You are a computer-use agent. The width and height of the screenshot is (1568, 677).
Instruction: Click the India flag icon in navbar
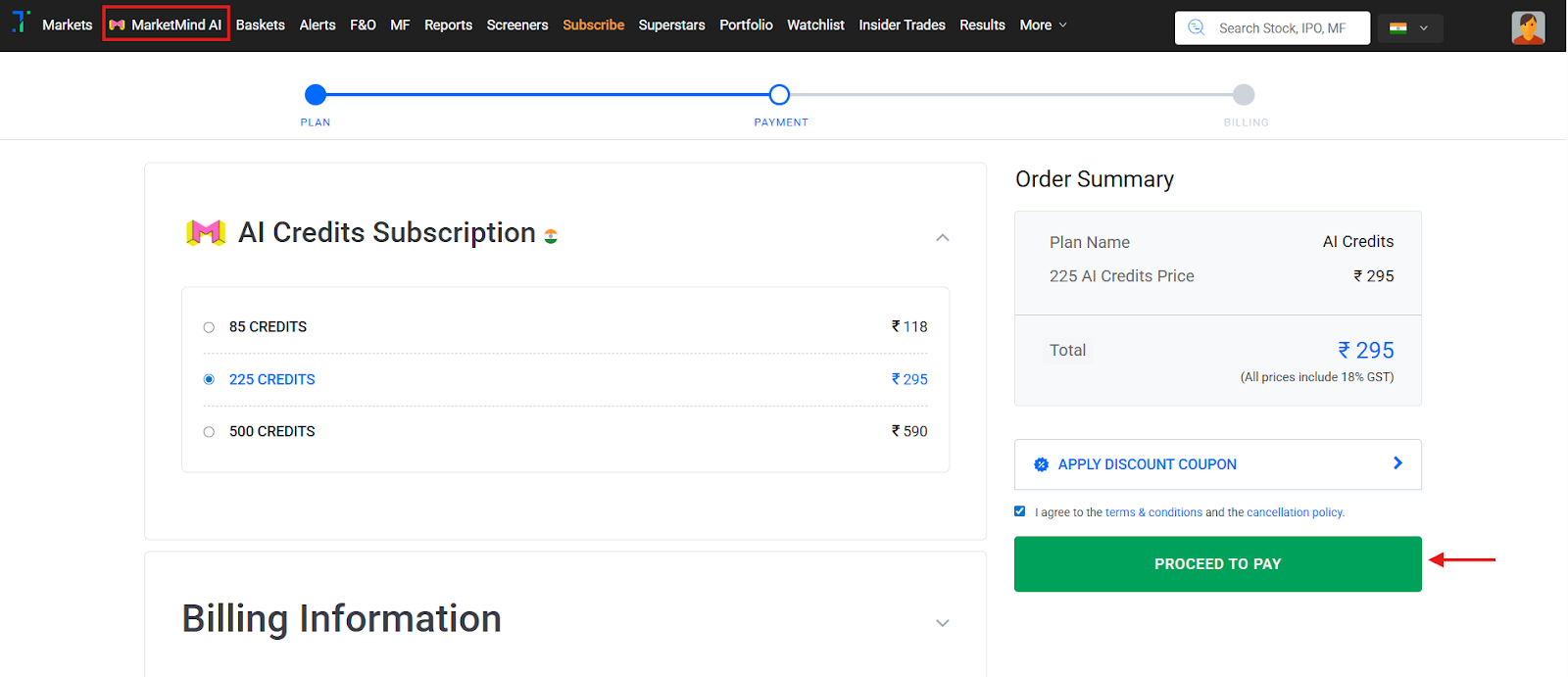point(1398,28)
